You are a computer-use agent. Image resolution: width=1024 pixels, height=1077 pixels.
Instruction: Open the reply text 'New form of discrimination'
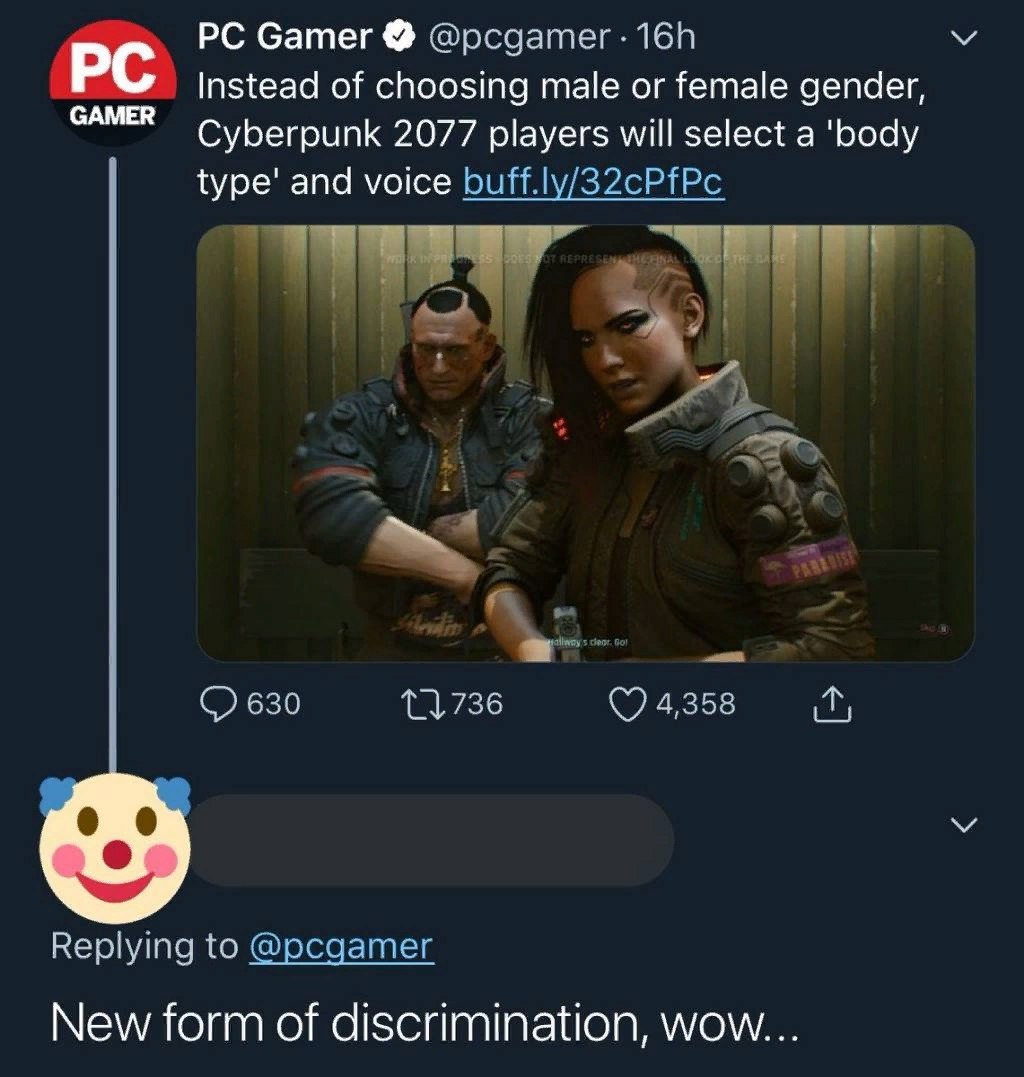(x=424, y=1023)
